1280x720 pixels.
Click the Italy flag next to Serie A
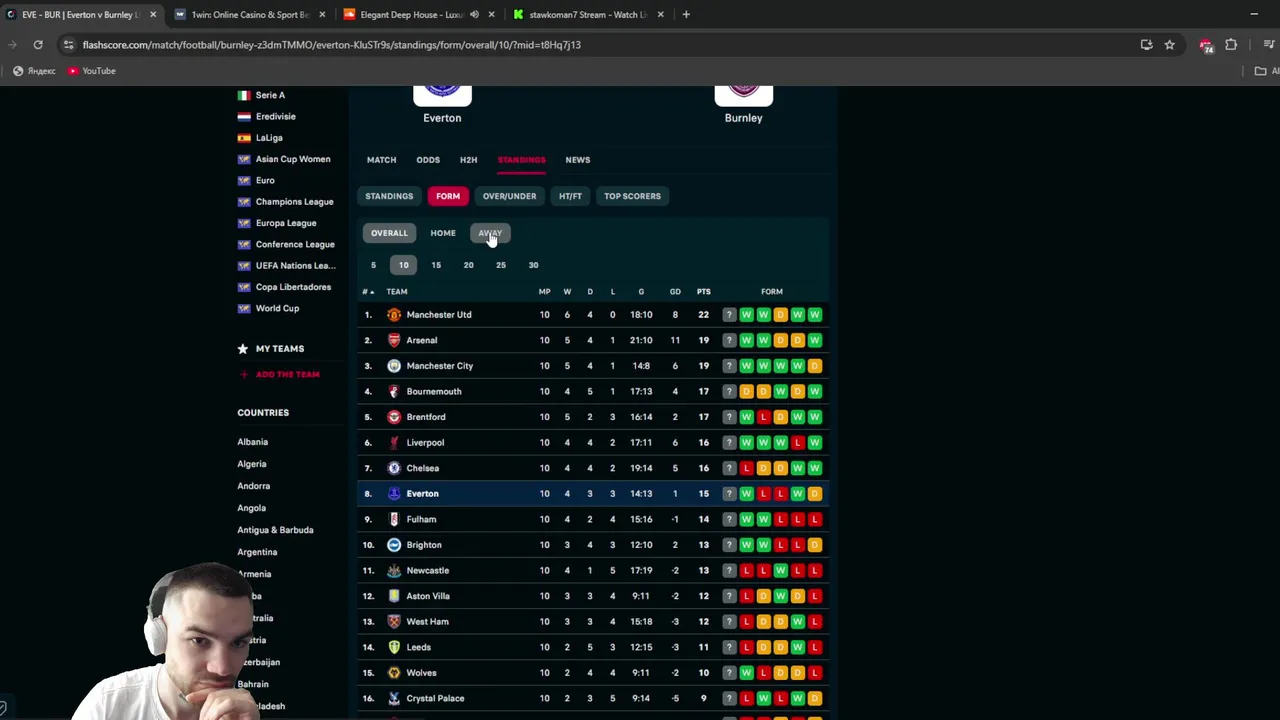pyautogui.click(x=244, y=95)
